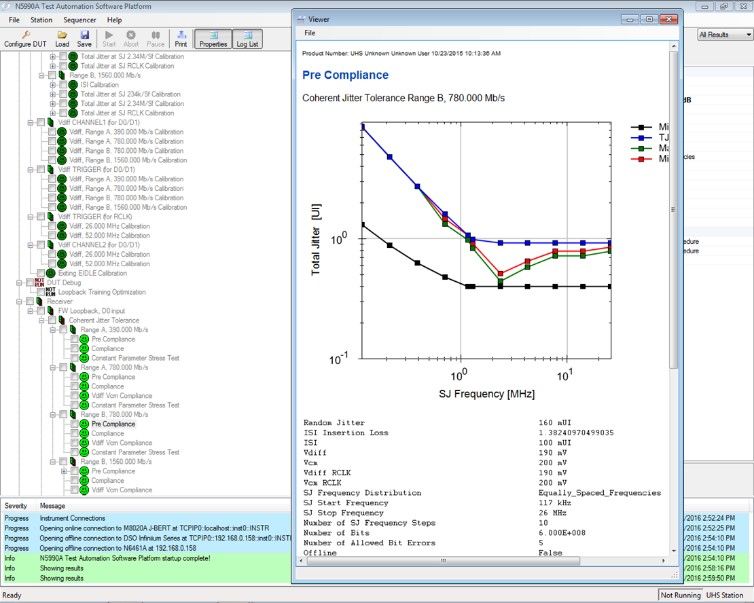This screenshot has width=754, height=603.
Task: Check the DUT Debug checkbox
Action: 30,282
